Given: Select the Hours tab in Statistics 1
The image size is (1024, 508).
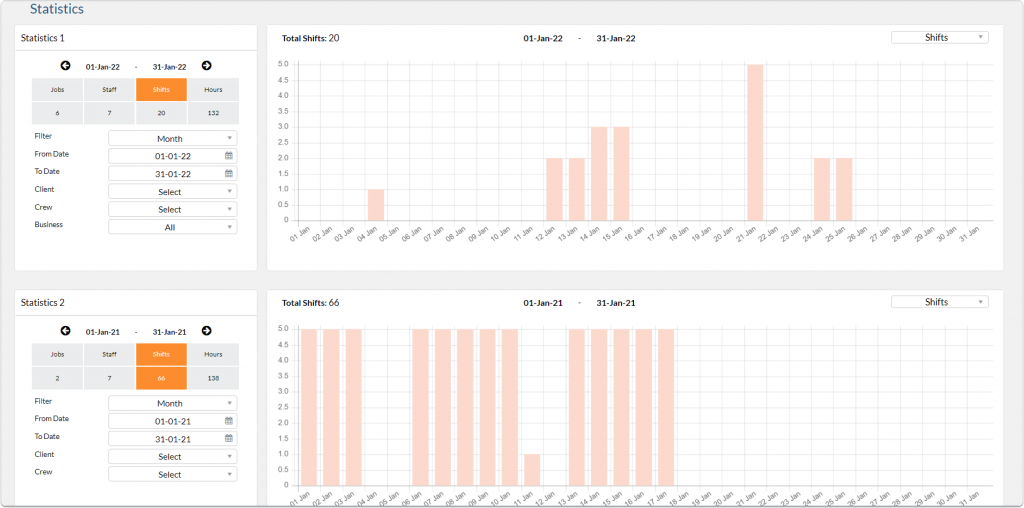Looking at the screenshot, I should [x=213, y=90].
